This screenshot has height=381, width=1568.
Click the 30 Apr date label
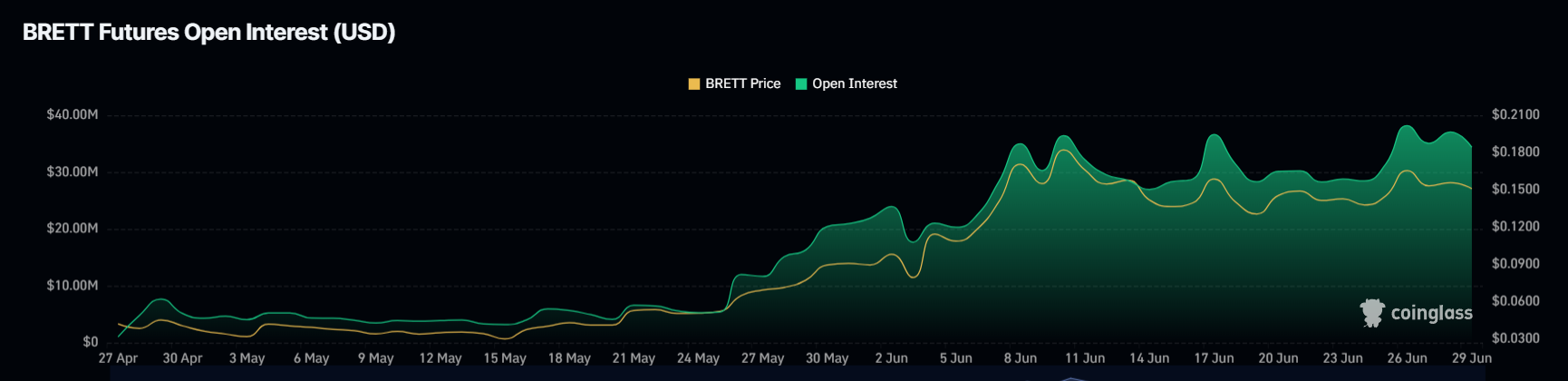[x=182, y=358]
